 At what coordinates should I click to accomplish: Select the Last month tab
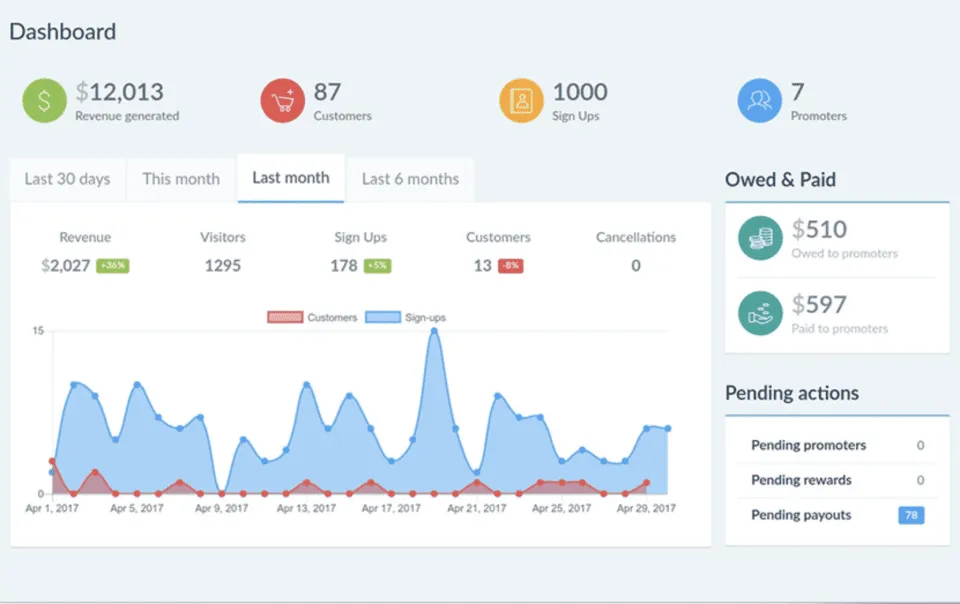290,179
